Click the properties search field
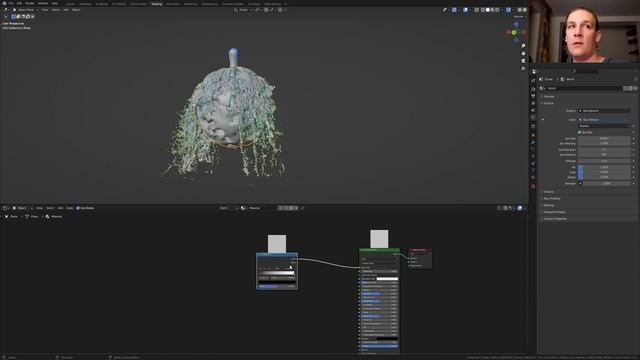 point(585,72)
